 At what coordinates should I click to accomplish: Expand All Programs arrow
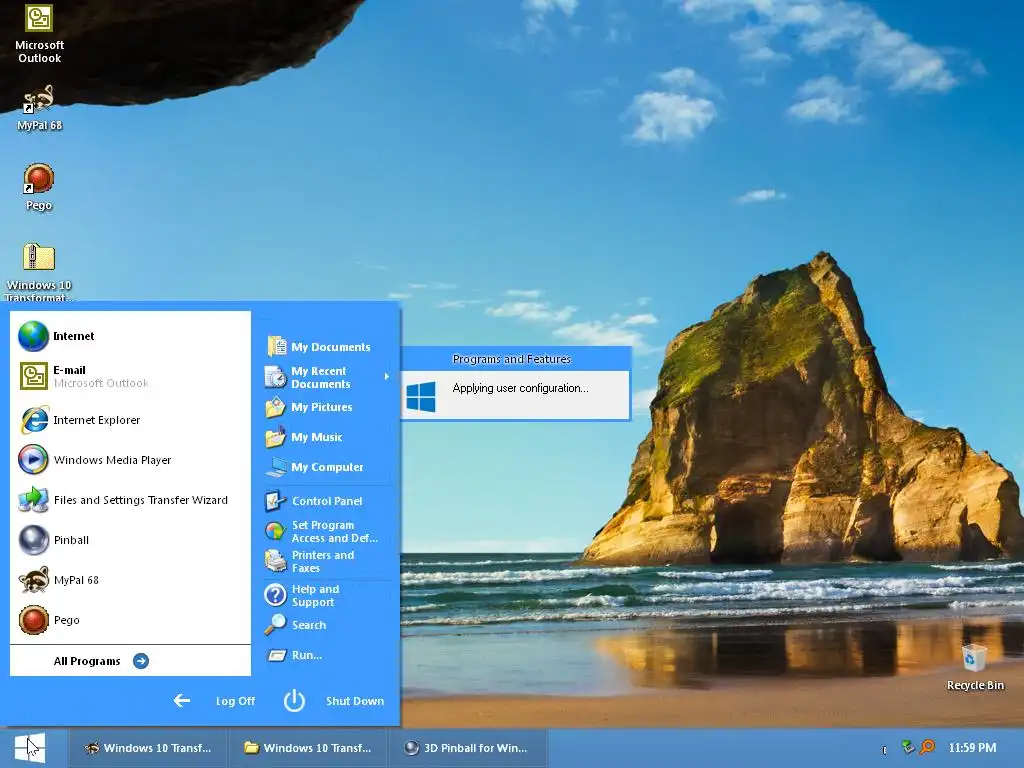coord(140,661)
